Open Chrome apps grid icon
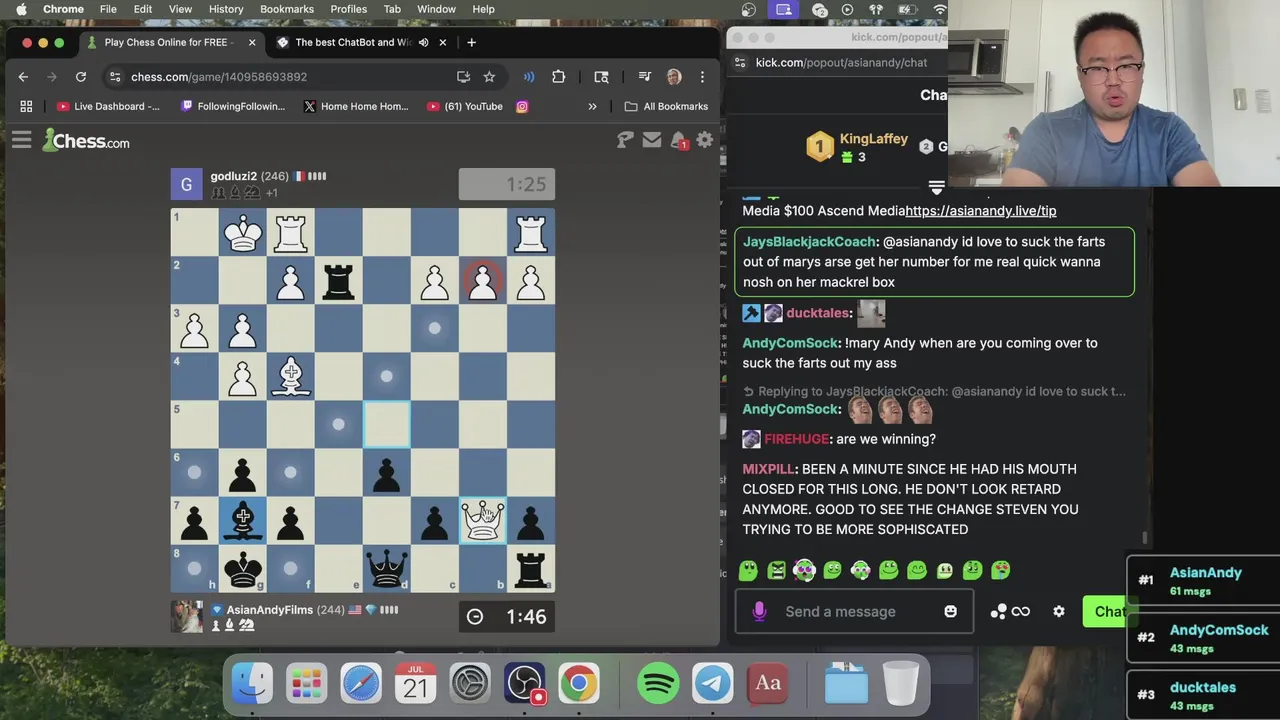The width and height of the screenshot is (1280, 720). [x=26, y=106]
